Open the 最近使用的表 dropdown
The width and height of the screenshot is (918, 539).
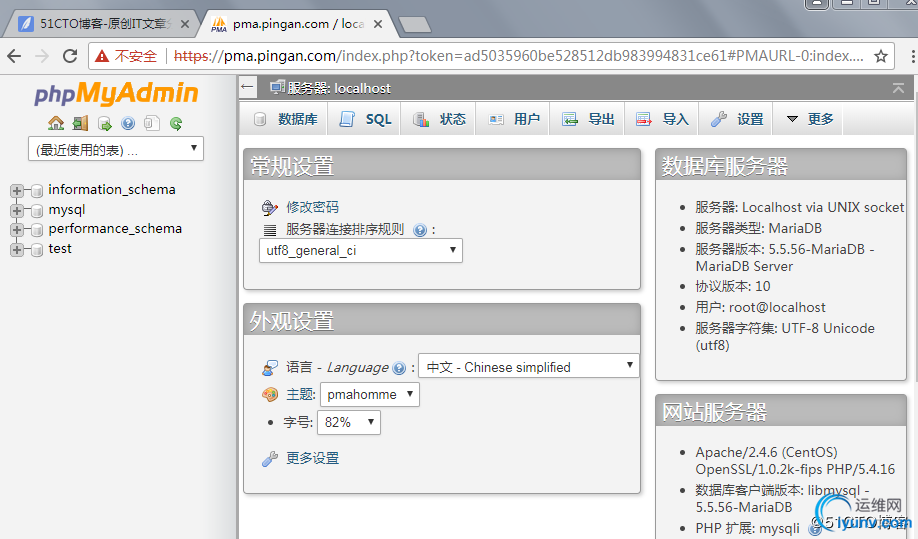pos(116,149)
